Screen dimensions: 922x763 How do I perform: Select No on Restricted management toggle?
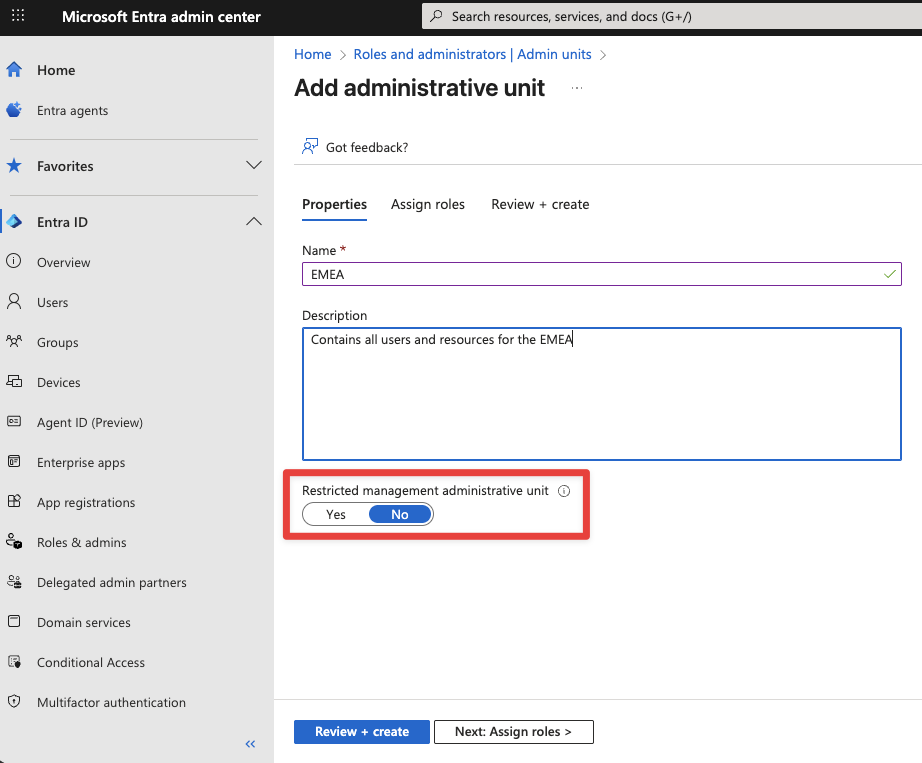(400, 514)
